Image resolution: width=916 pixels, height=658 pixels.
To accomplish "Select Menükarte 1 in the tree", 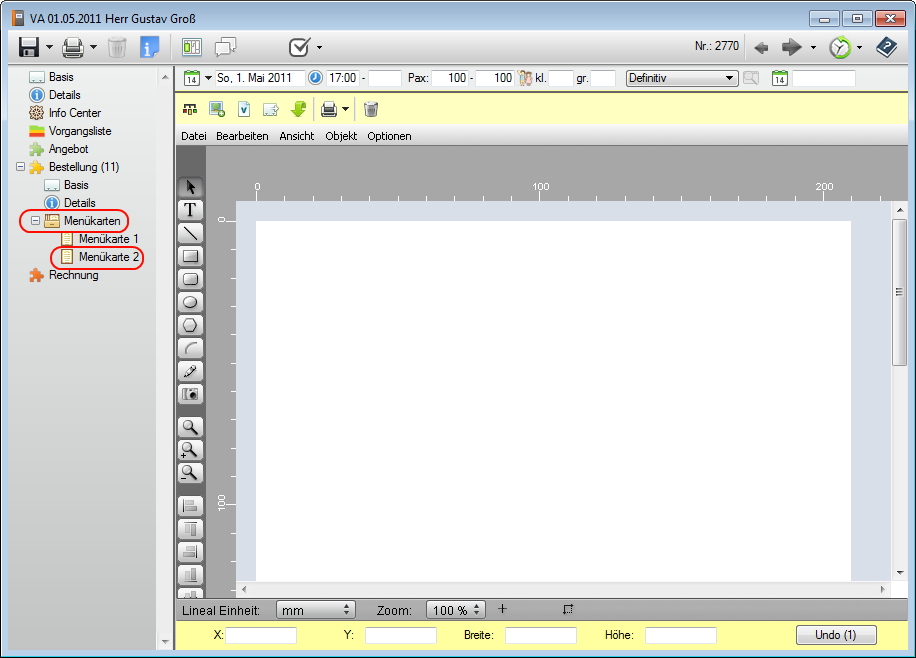I will pos(108,239).
